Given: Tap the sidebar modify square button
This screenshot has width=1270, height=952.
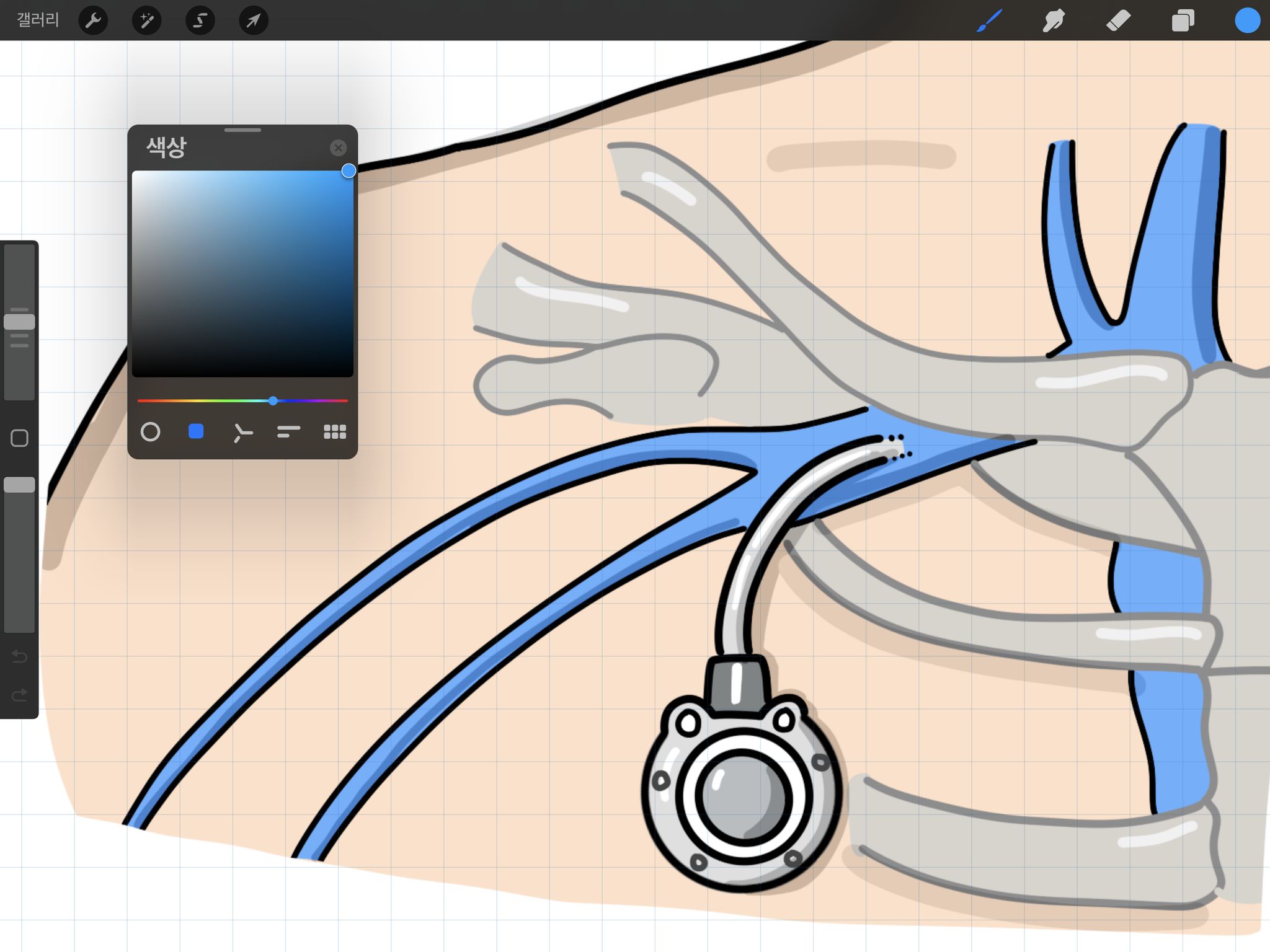Looking at the screenshot, I should pos(19,438).
